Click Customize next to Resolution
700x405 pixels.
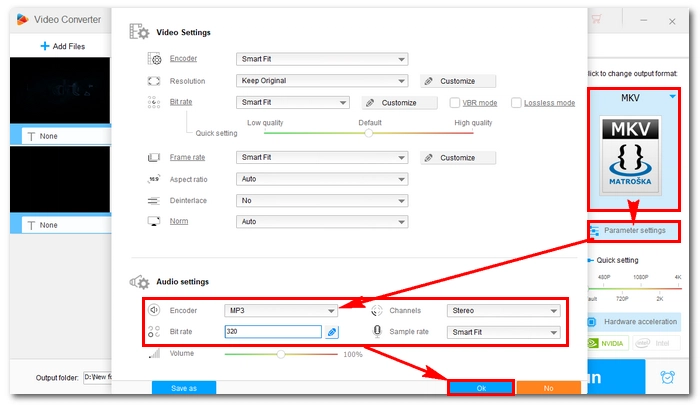458,81
